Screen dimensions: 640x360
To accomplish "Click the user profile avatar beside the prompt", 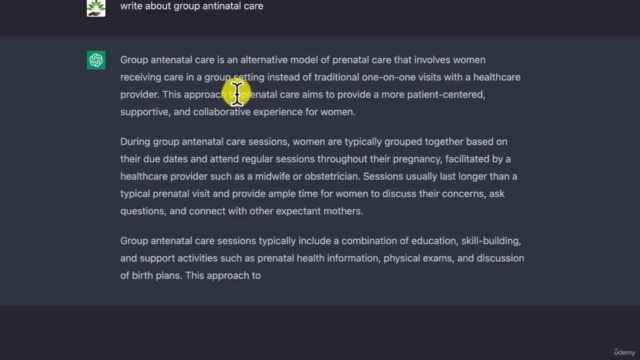I will 96,8.
